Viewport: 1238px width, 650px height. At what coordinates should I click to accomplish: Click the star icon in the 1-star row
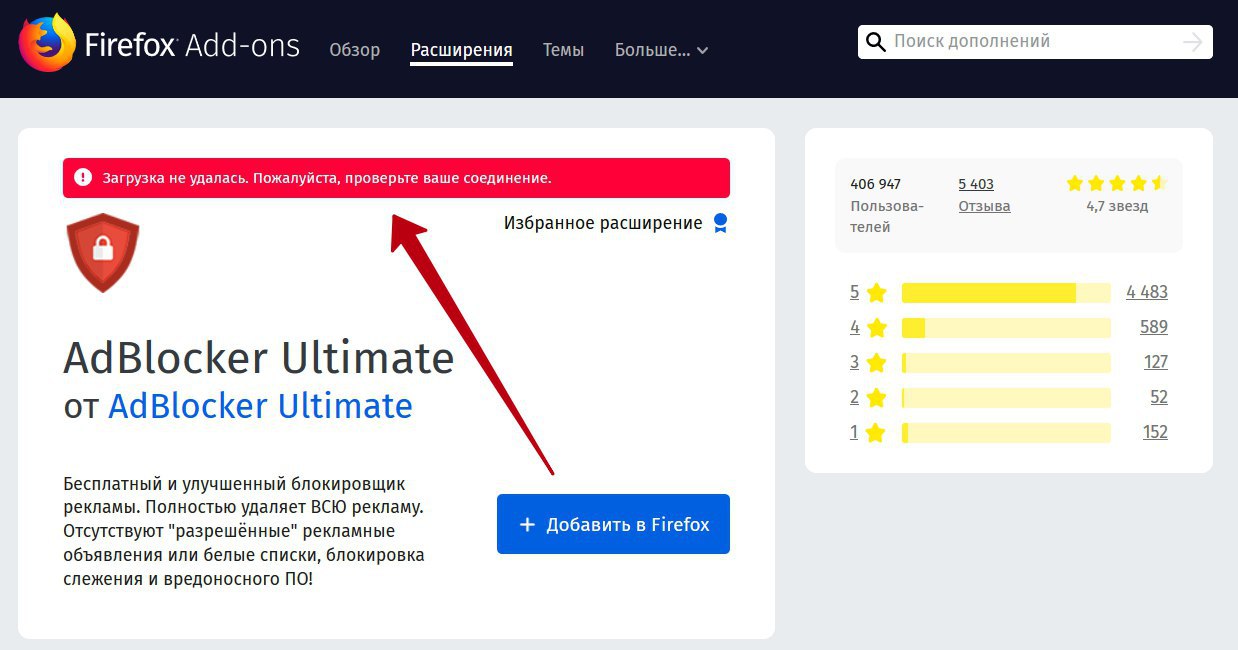click(x=877, y=433)
